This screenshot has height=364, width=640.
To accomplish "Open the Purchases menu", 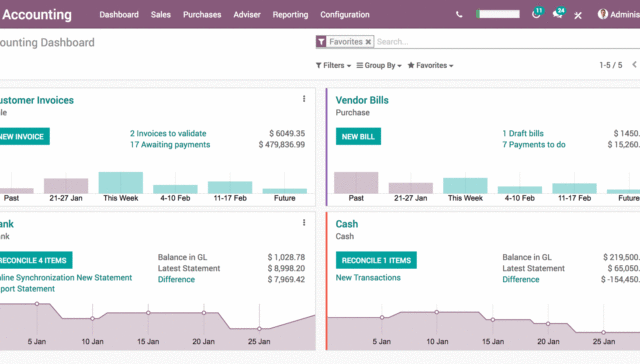I will [x=202, y=15].
